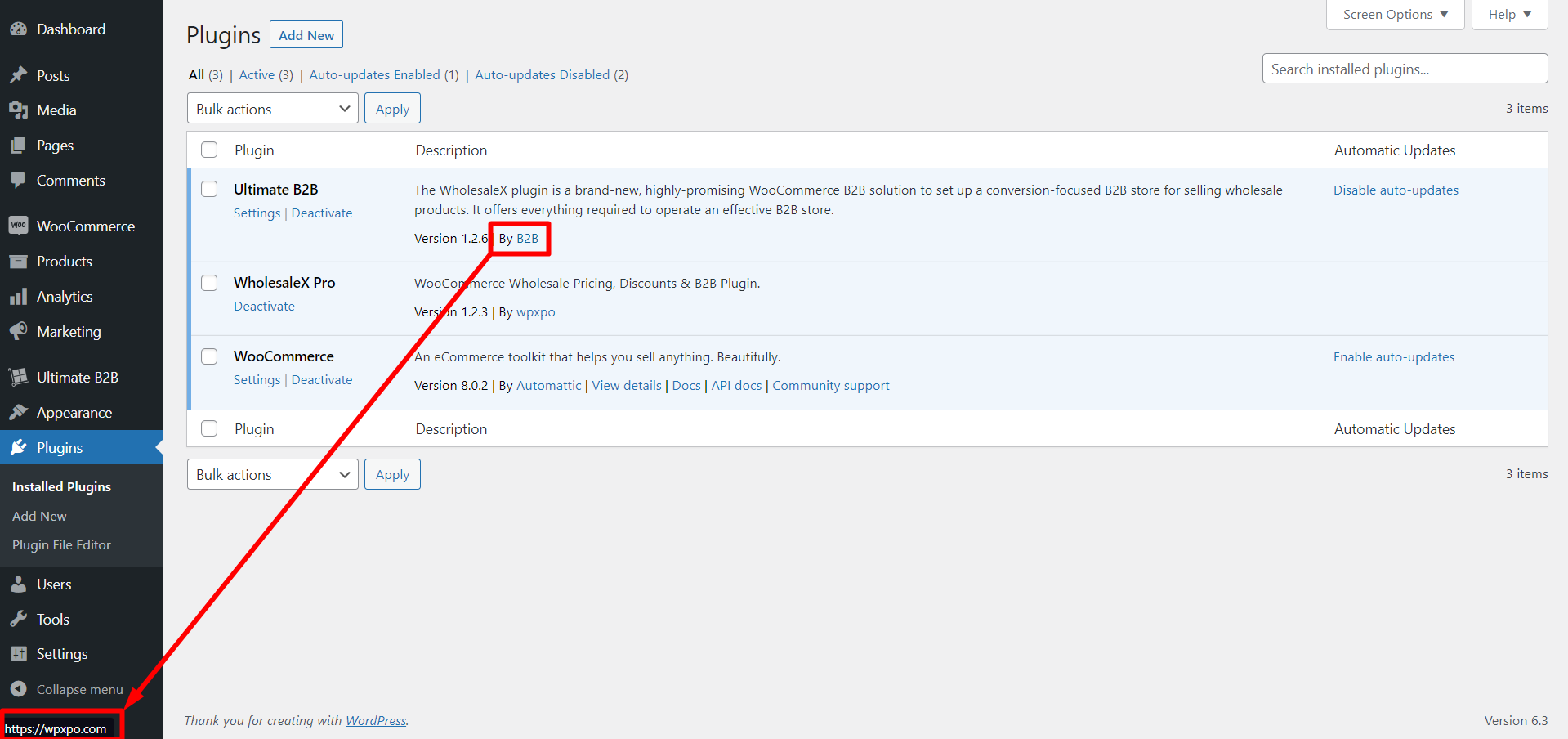Click the Pages icon in sidebar
Image resolution: width=1568 pixels, height=739 pixels.
tap(18, 145)
